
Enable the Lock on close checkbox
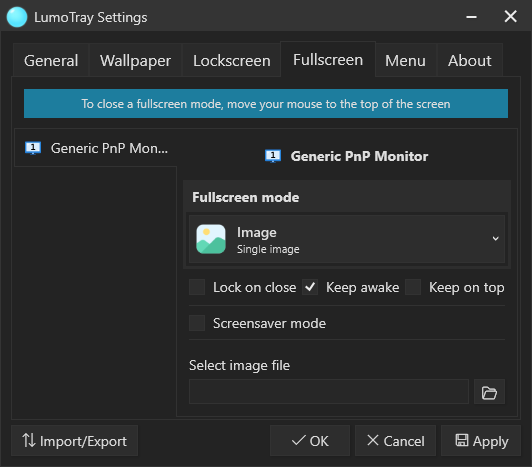tap(197, 287)
